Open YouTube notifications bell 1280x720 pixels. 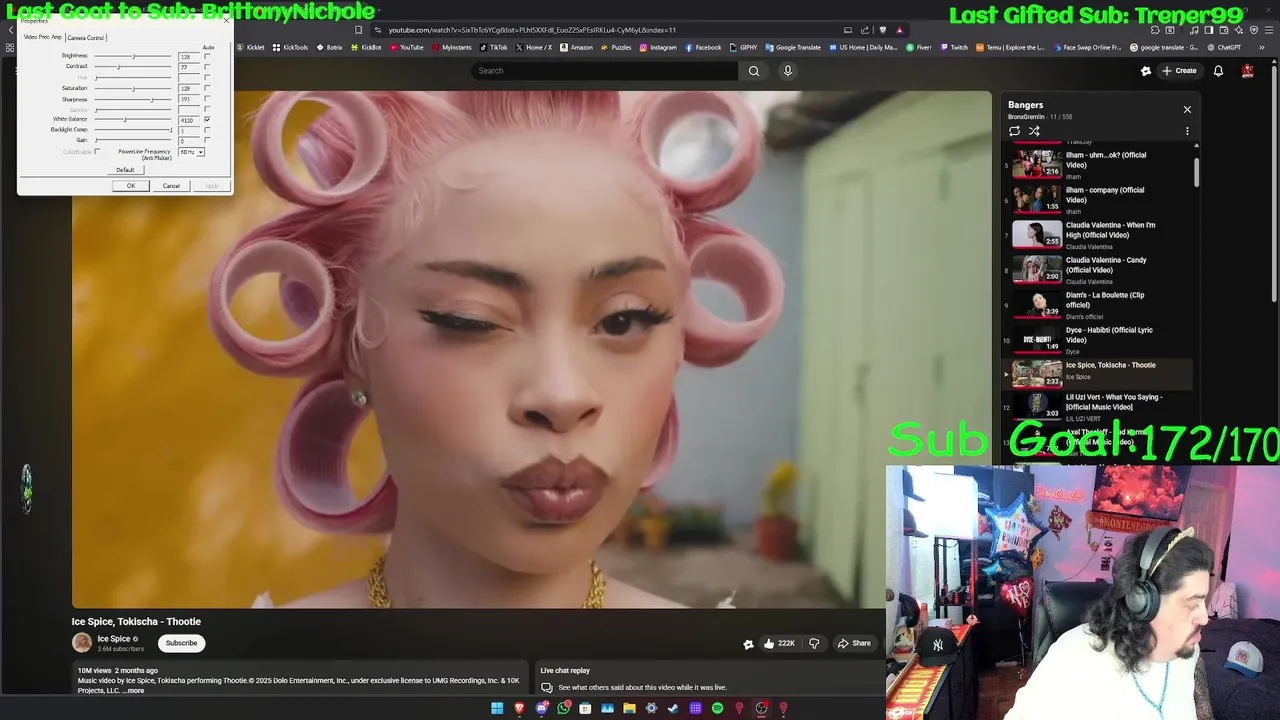1218,71
